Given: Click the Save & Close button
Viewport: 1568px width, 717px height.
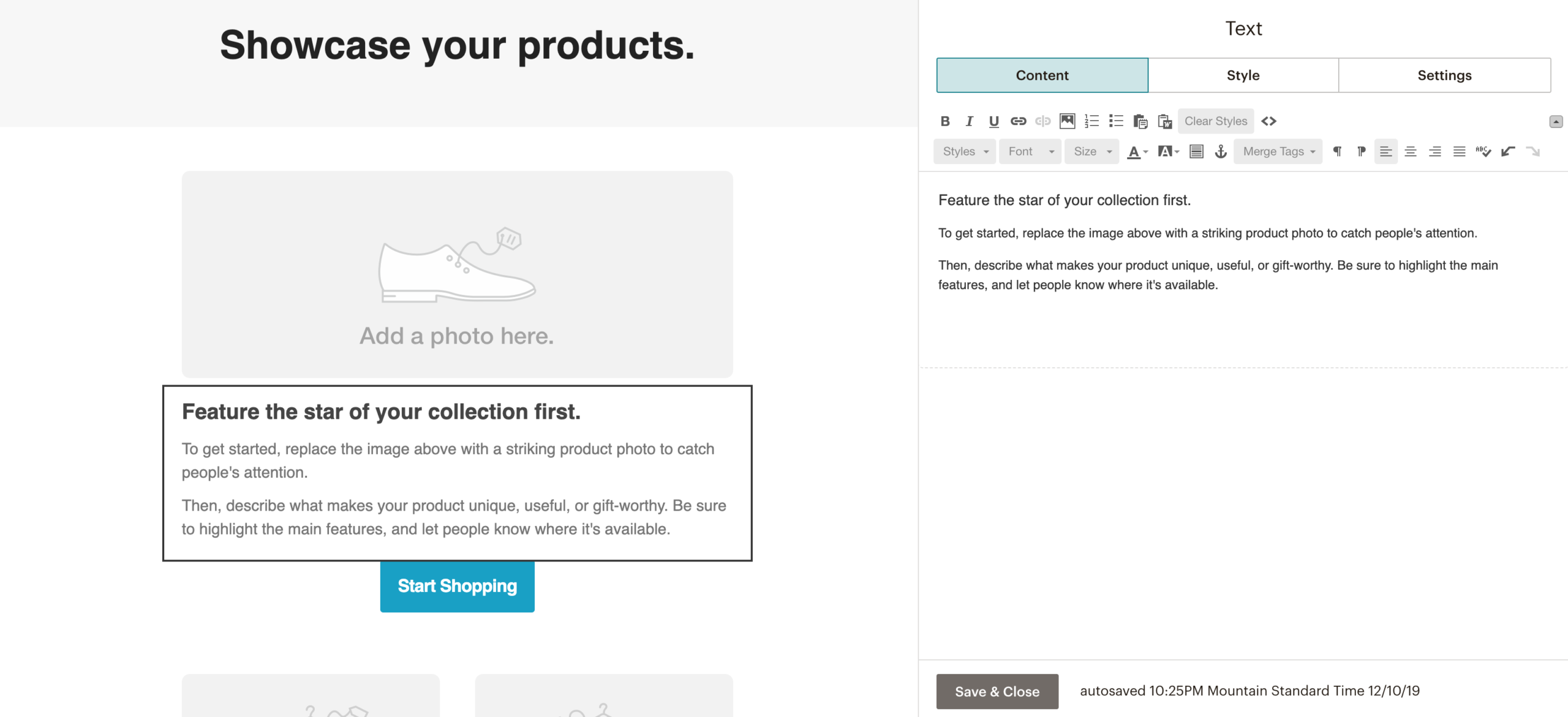Looking at the screenshot, I should point(997,691).
